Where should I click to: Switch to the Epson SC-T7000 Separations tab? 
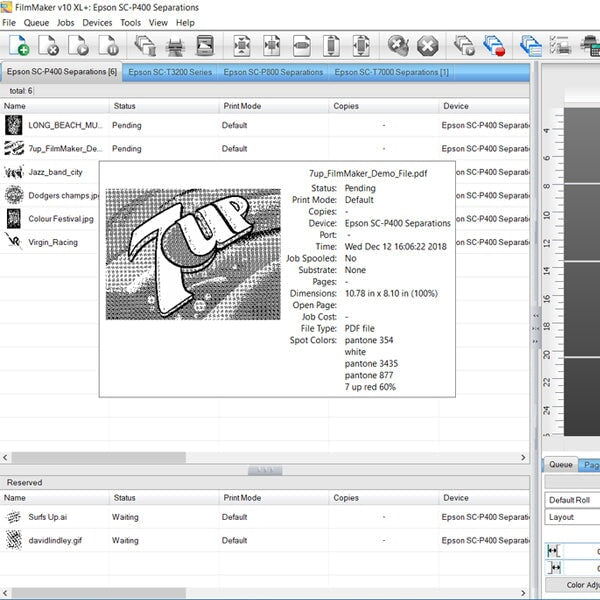click(x=391, y=72)
